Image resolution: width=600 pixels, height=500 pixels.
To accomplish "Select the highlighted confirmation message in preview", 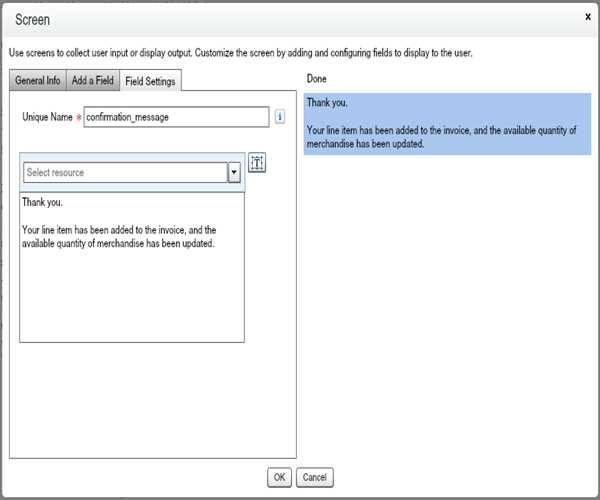I will coord(447,125).
